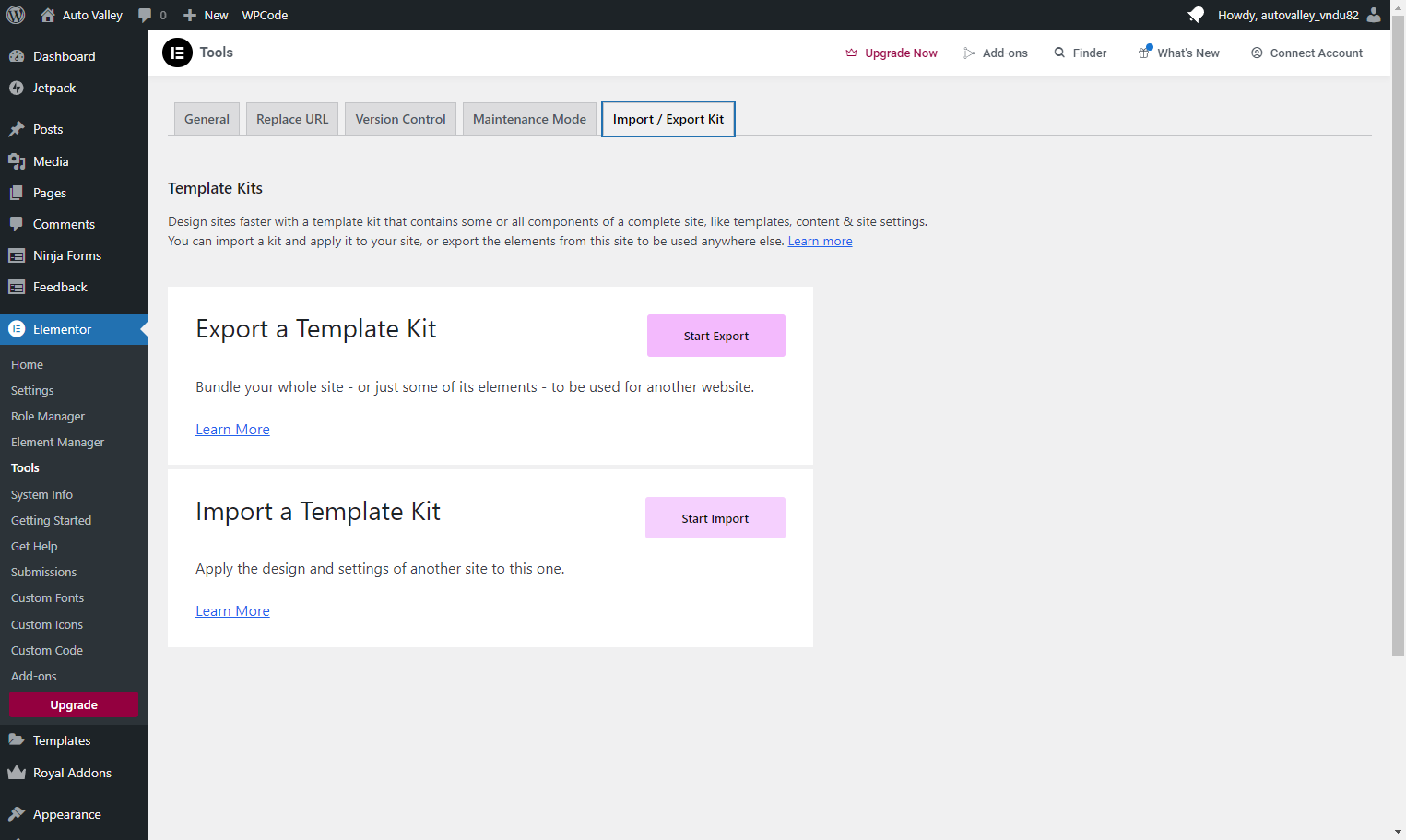Click the New plus icon in admin bar
This screenshot has width=1406, height=840.
click(x=190, y=15)
